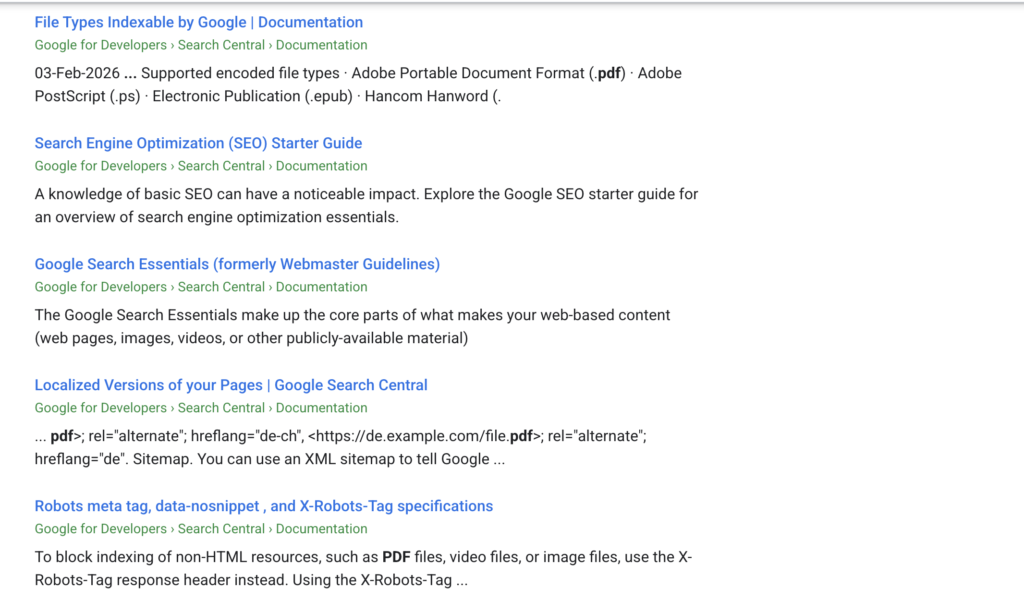
Task: Click breadcrumb under File Types Indexable title
Action: 201,45
